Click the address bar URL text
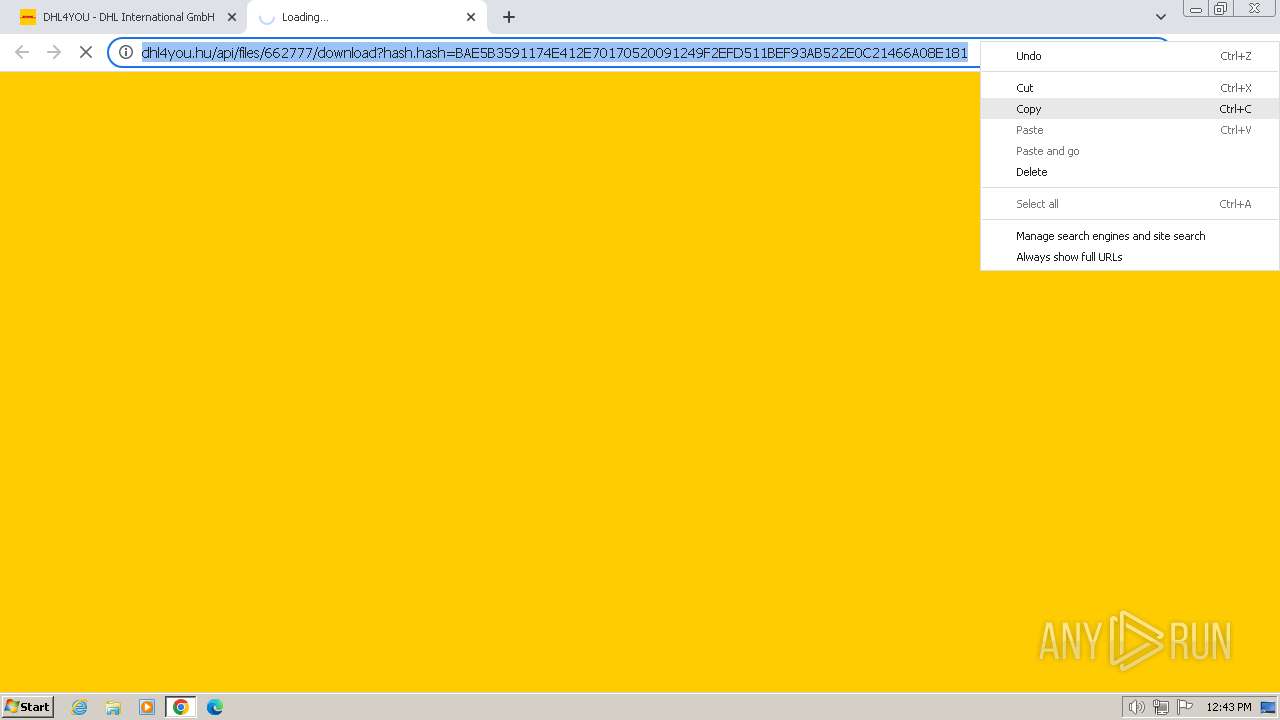The width and height of the screenshot is (1280, 720). [x=555, y=52]
